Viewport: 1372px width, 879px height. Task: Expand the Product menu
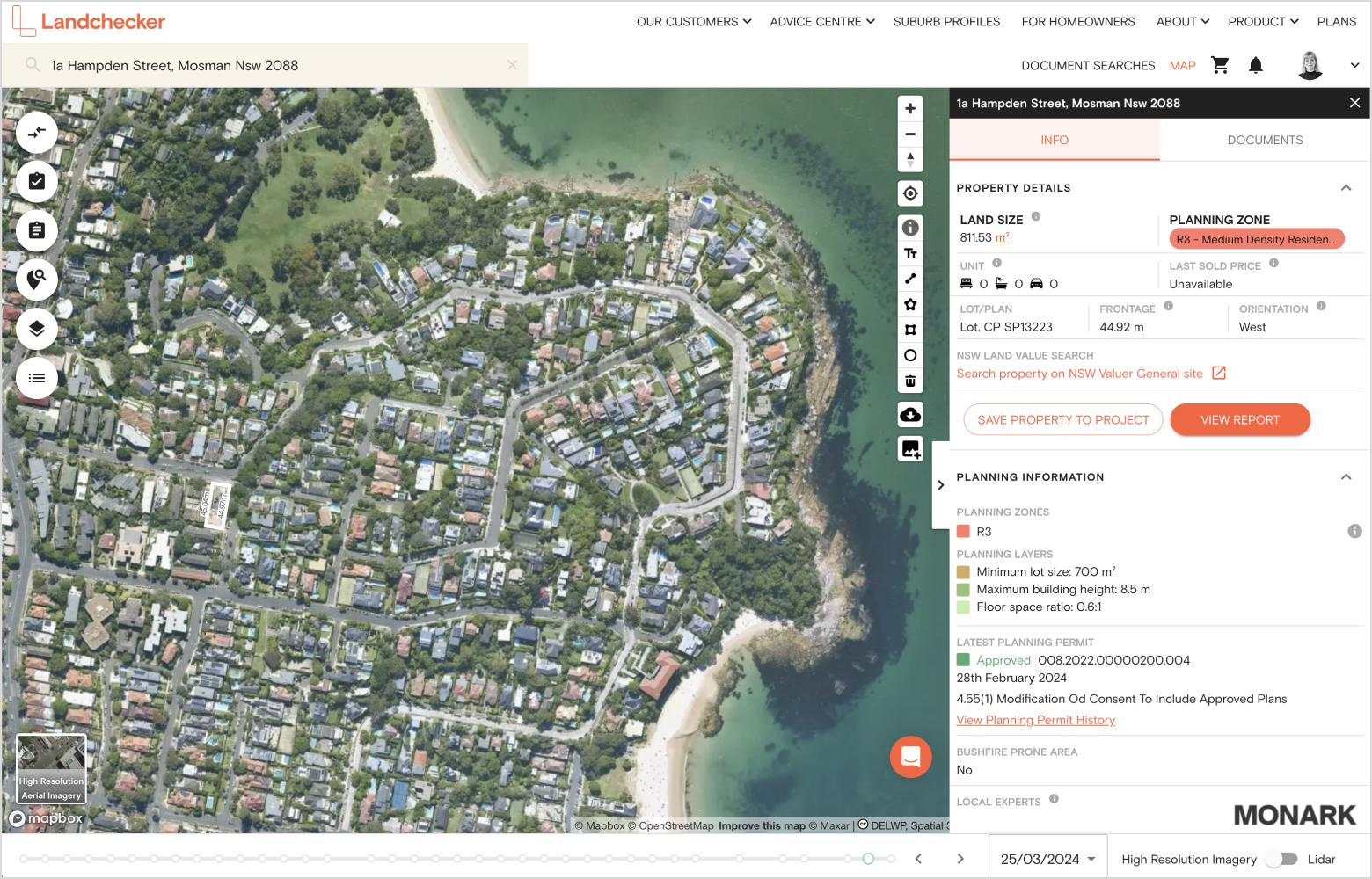[1263, 21]
